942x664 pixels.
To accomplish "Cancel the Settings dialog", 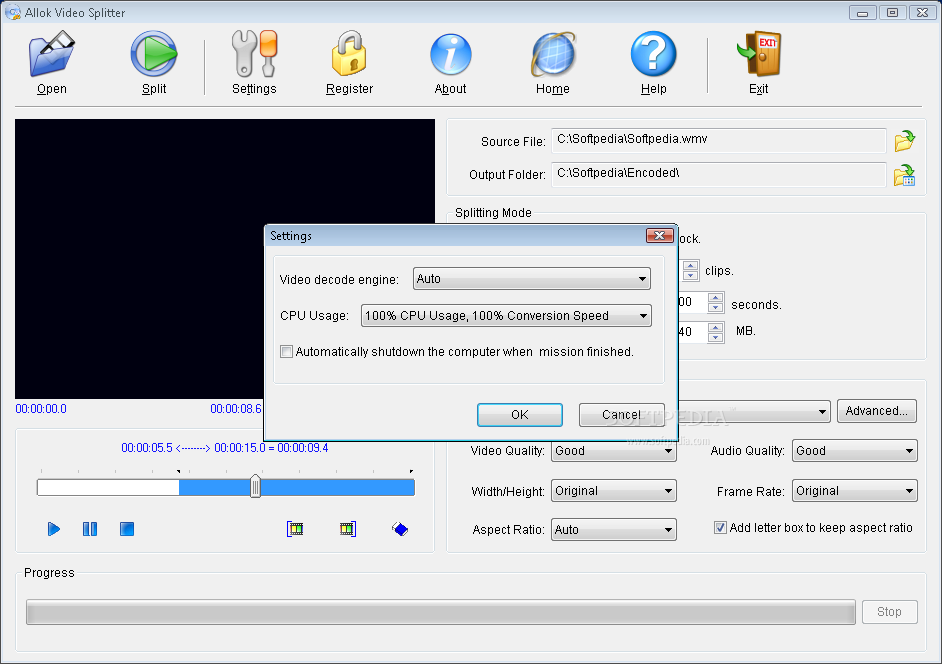I will 621,415.
